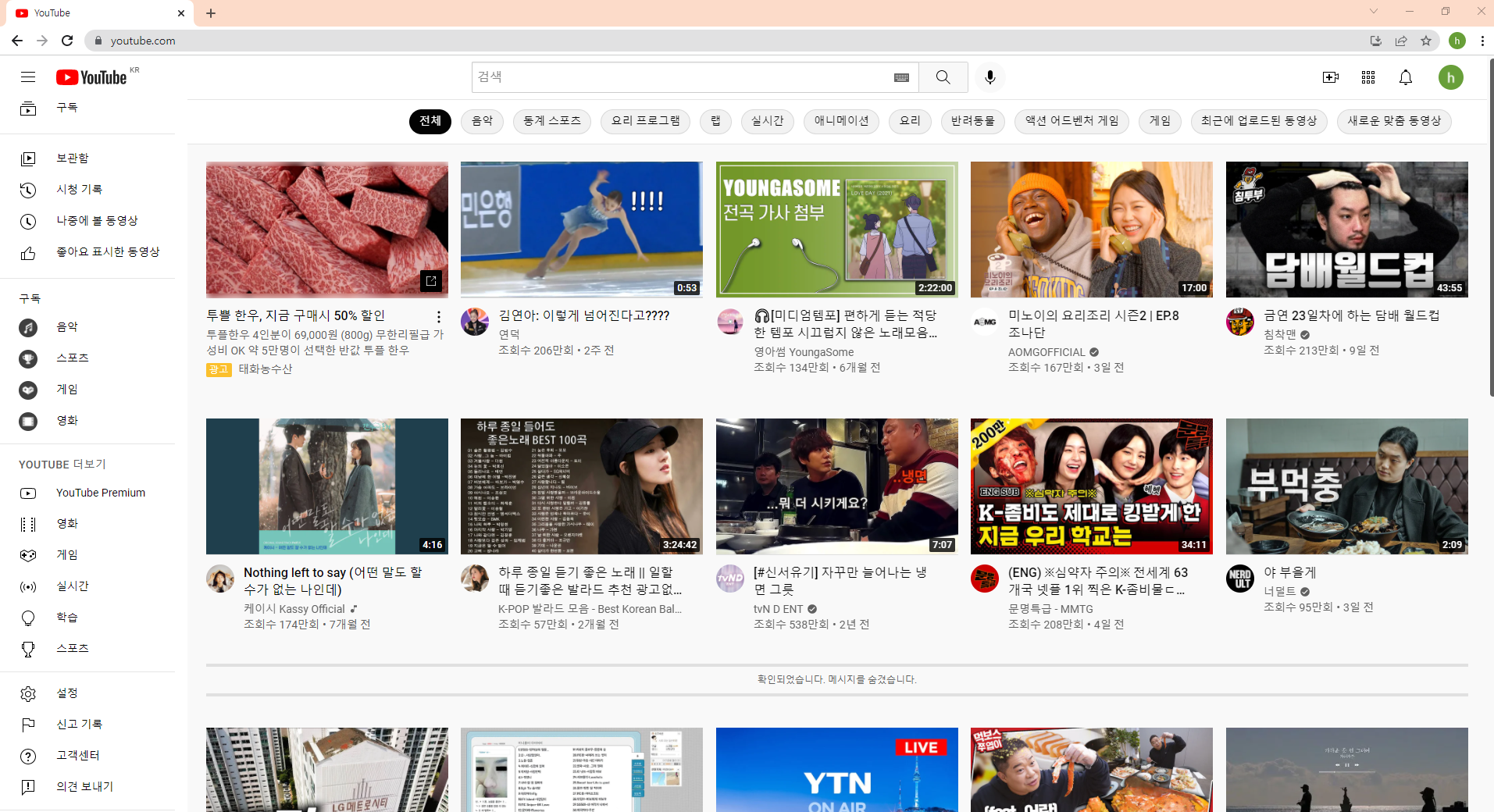
Task: Open a new browser tab
Action: (211, 12)
